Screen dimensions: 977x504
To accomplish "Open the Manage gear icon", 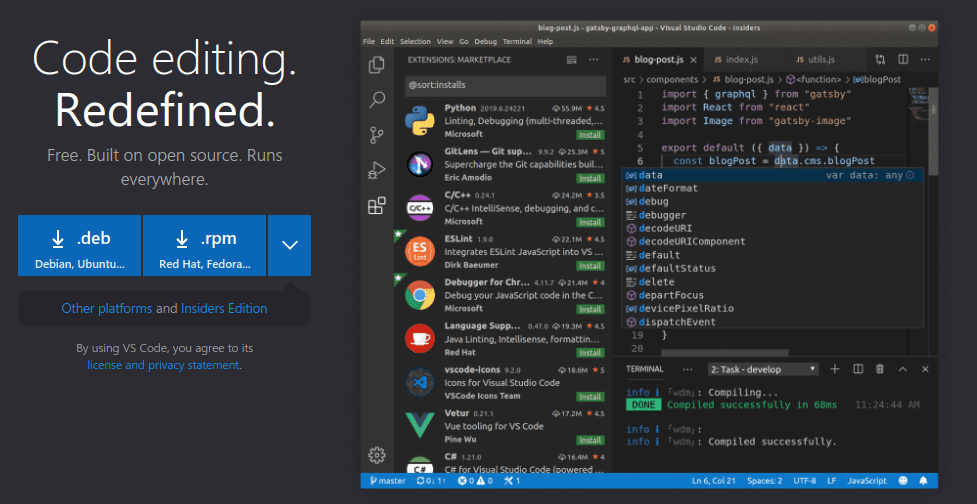I will (376, 455).
